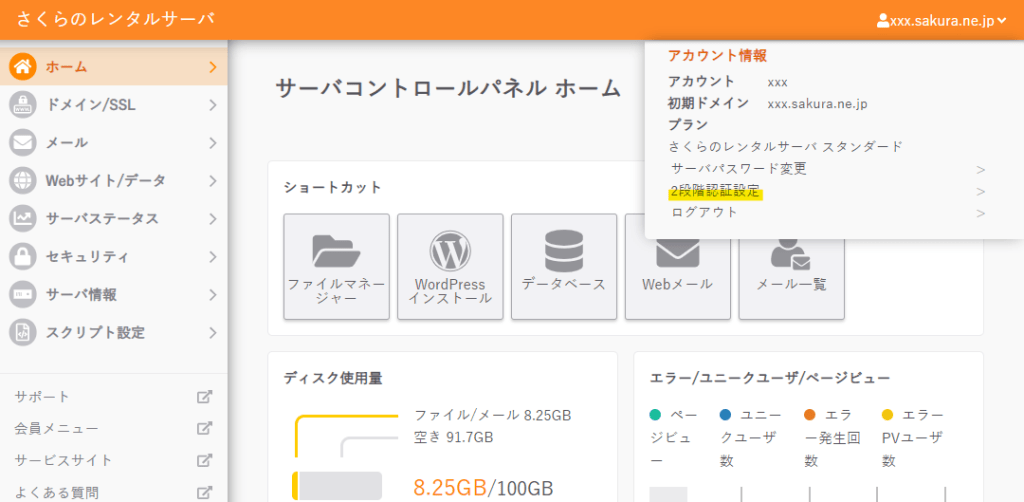The image size is (1024, 502).
Task: Click the Webサイト/データ globe icon
Action: [23, 180]
